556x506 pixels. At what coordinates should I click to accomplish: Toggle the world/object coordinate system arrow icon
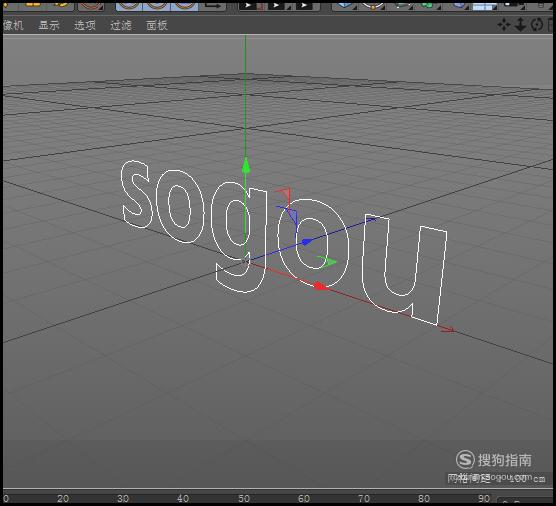213,5
